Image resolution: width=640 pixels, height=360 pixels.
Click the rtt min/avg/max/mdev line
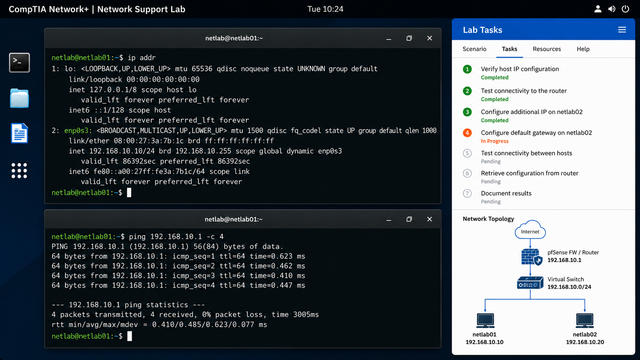[159, 324]
